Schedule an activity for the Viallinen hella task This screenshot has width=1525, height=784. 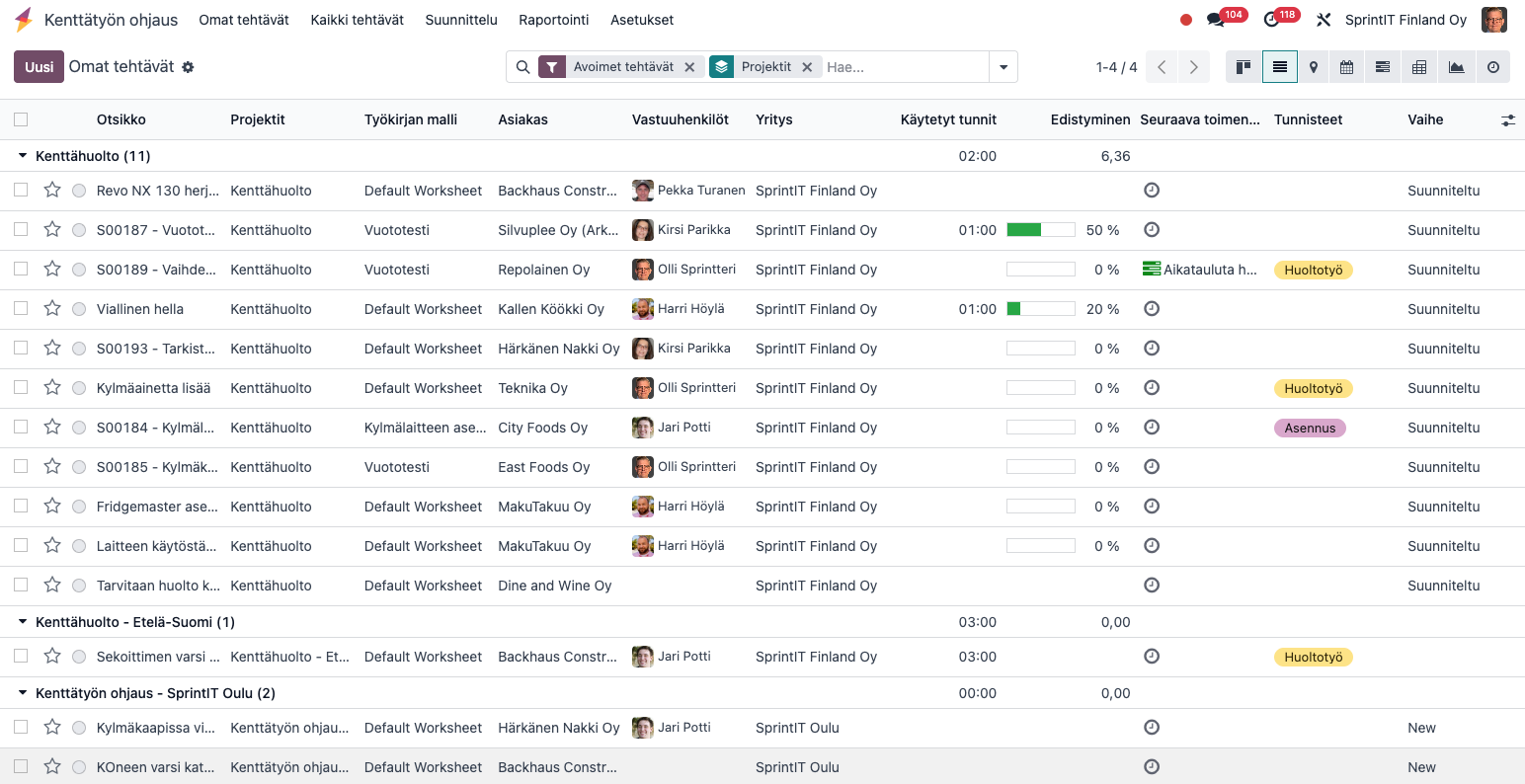point(1152,309)
